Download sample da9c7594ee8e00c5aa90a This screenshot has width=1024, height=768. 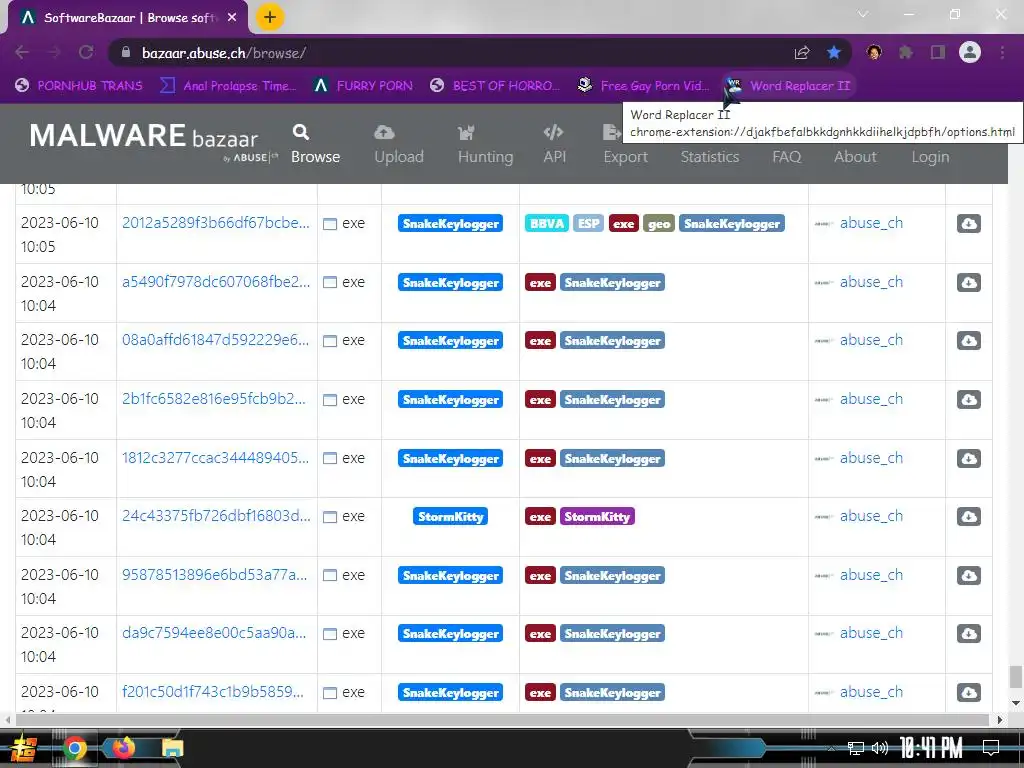(968, 633)
